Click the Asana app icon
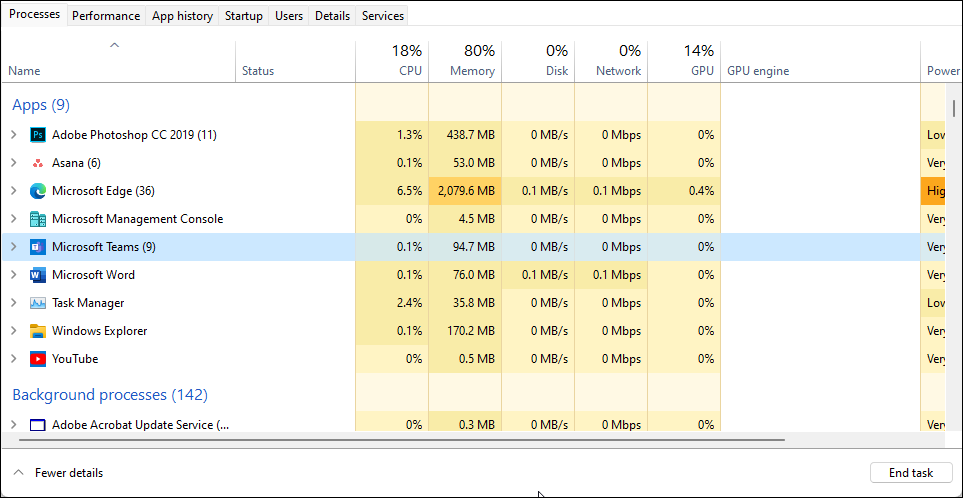The image size is (963, 498). click(x=38, y=163)
